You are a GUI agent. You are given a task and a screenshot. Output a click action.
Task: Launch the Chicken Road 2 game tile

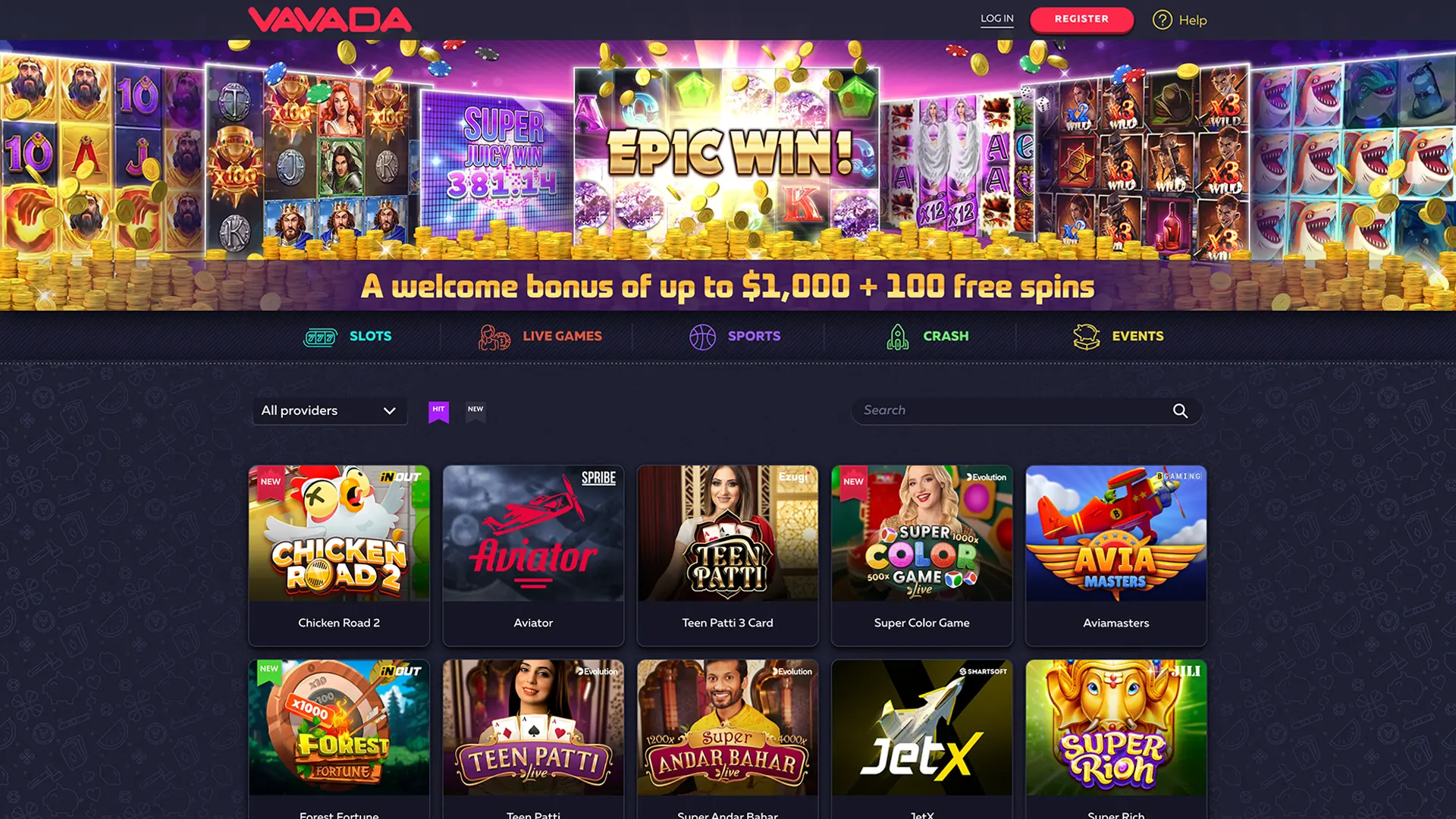[339, 555]
